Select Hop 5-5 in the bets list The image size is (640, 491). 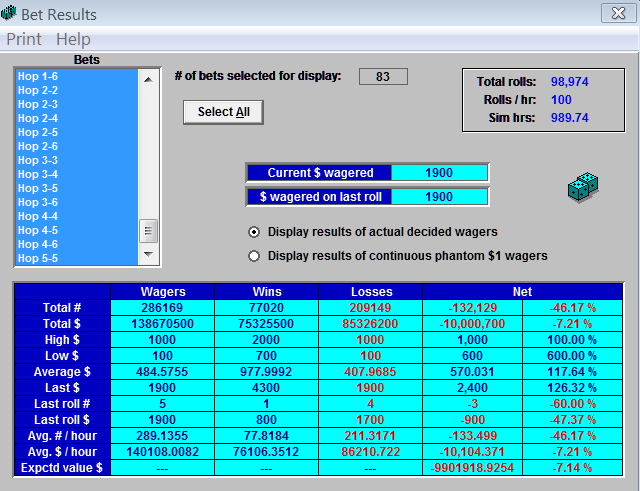pos(77,258)
